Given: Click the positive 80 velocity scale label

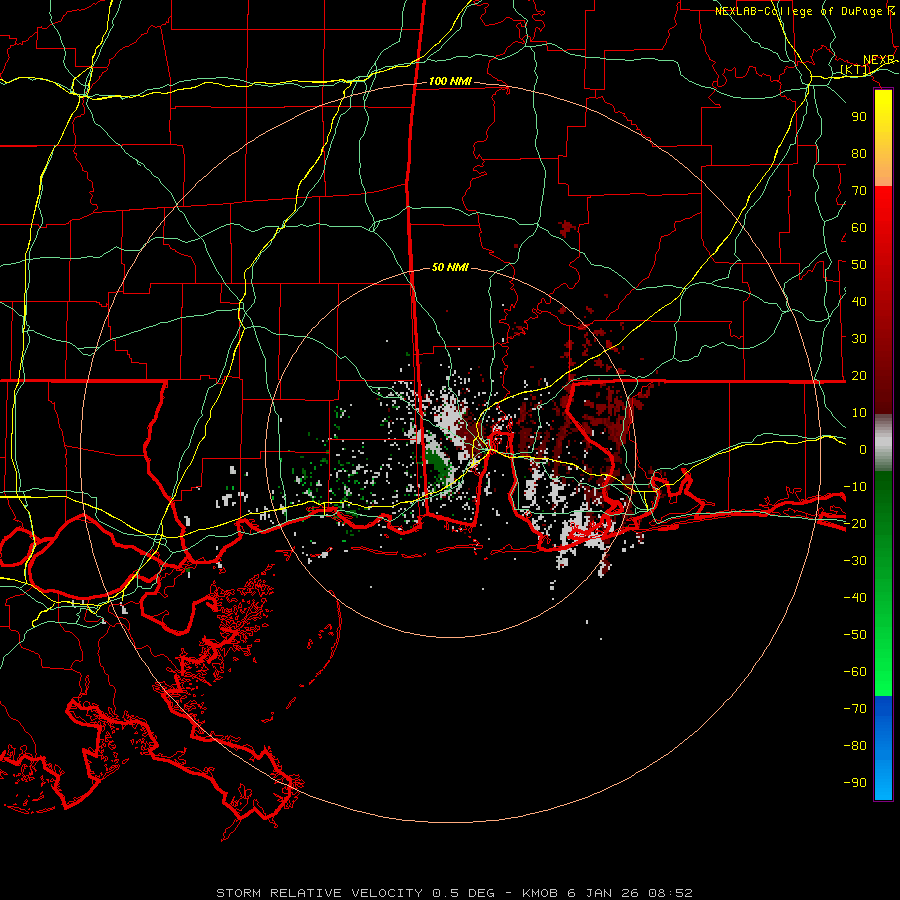Looking at the screenshot, I should click(x=859, y=153).
